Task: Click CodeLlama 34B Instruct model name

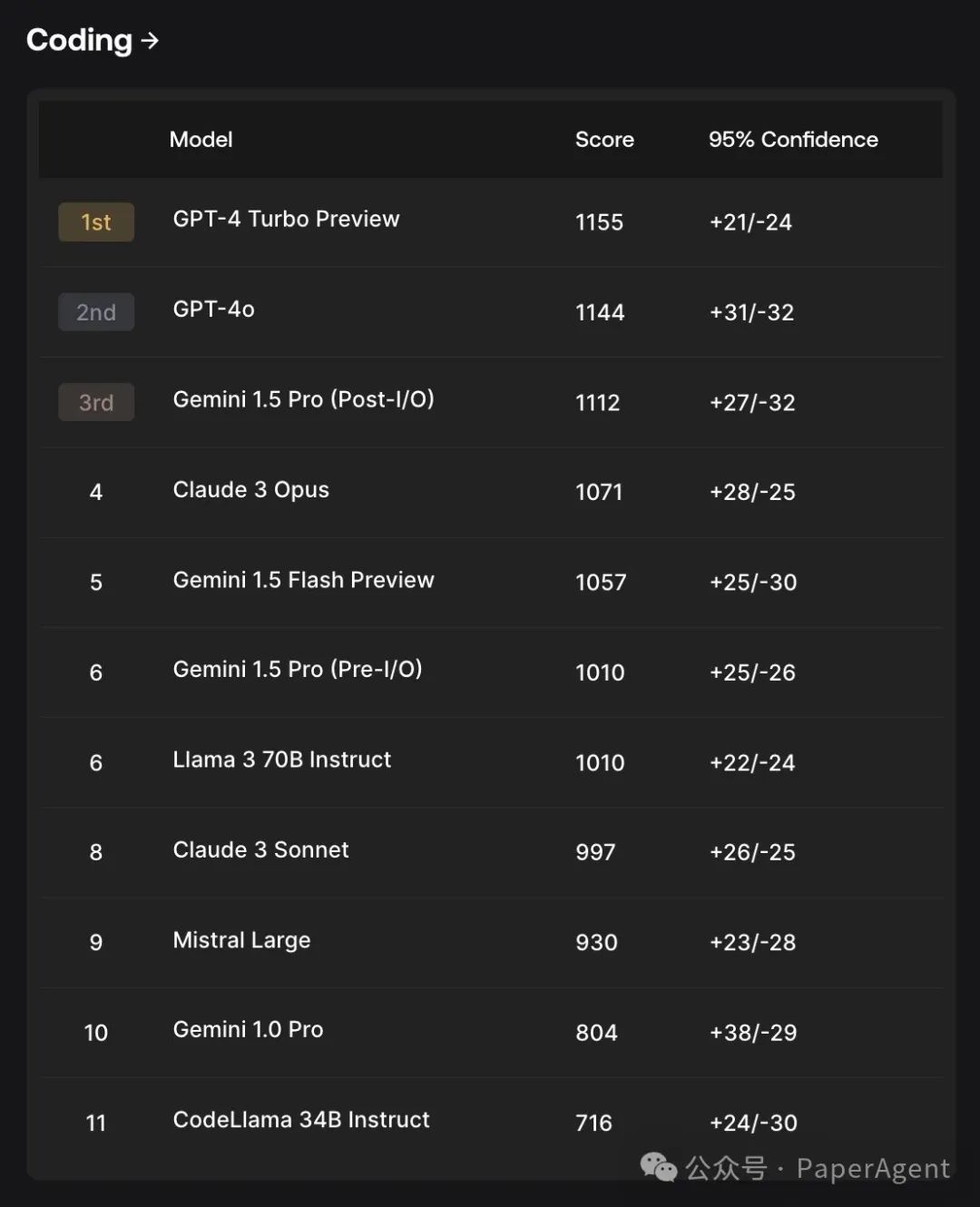Action: click(301, 1120)
